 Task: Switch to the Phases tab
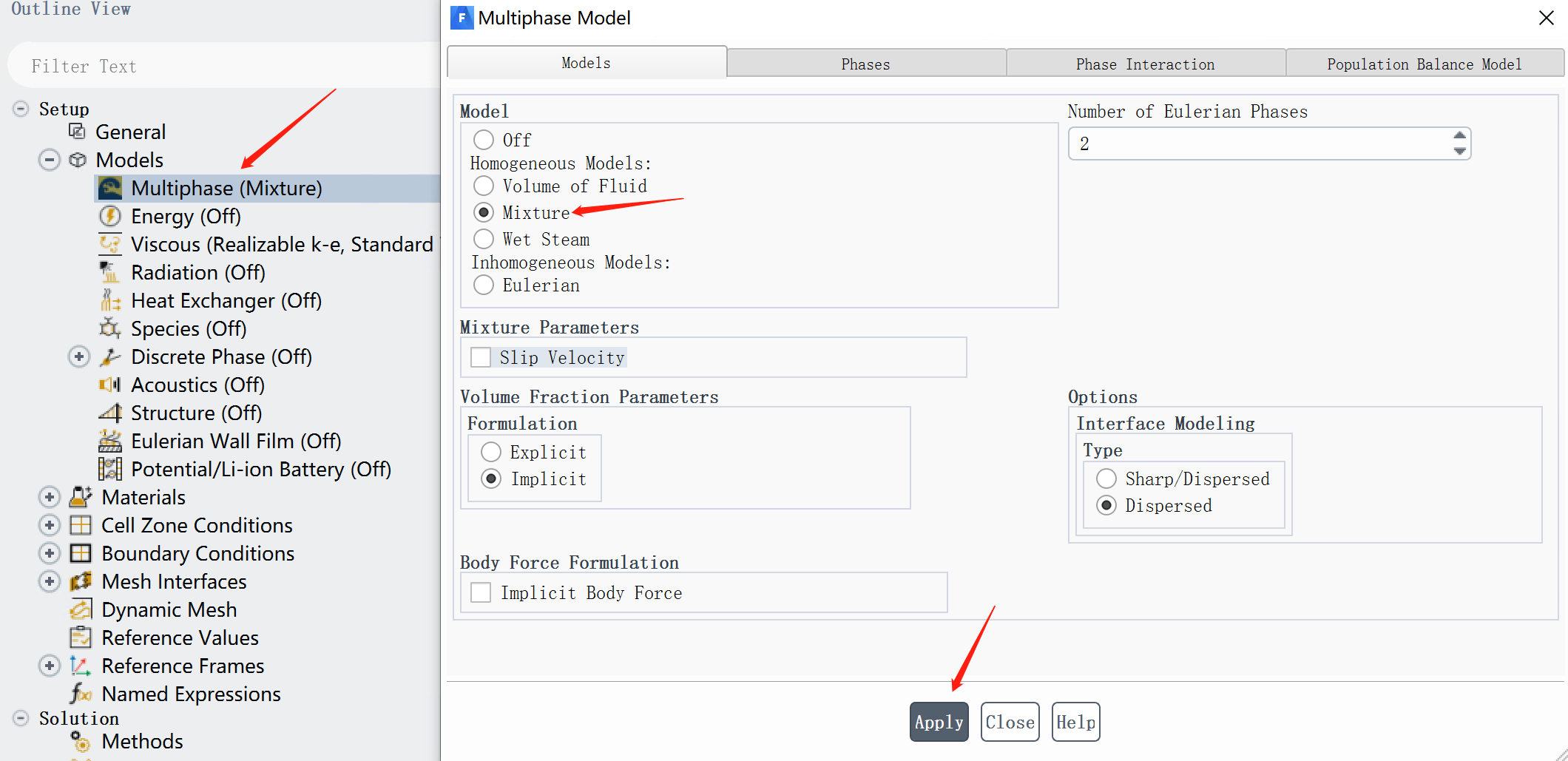point(865,64)
